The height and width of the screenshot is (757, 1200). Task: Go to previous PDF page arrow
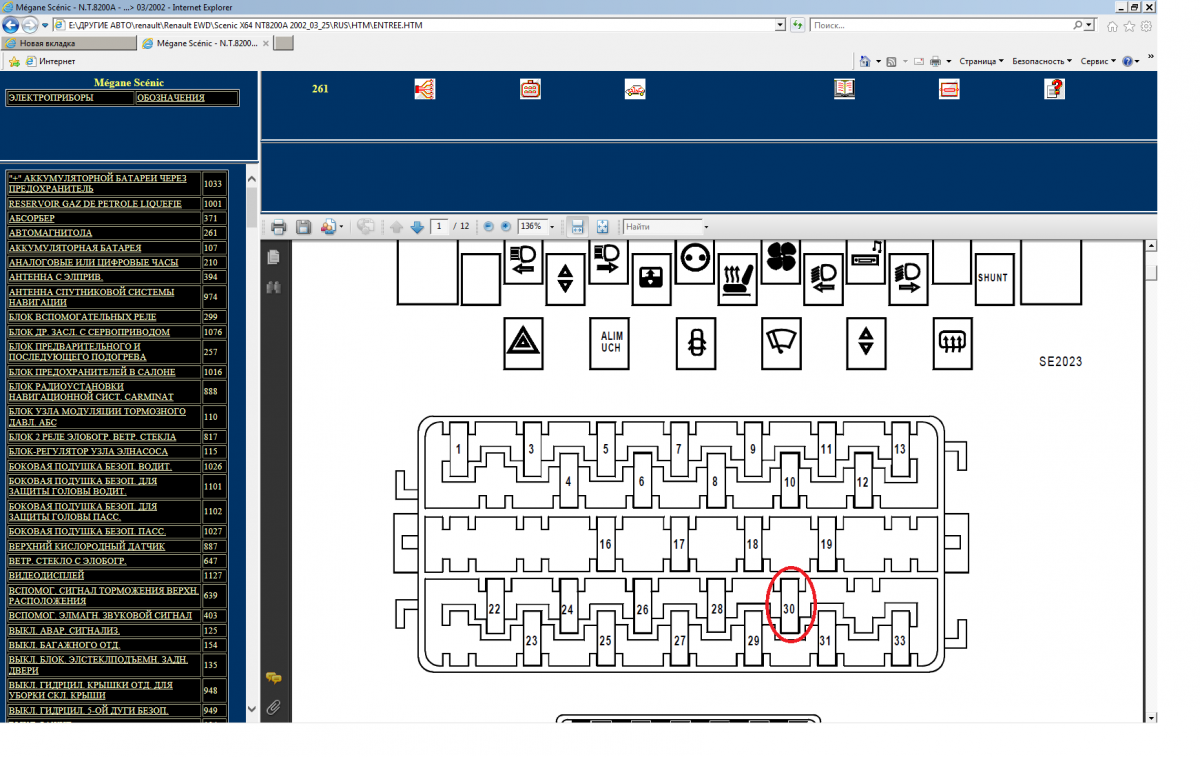point(396,227)
